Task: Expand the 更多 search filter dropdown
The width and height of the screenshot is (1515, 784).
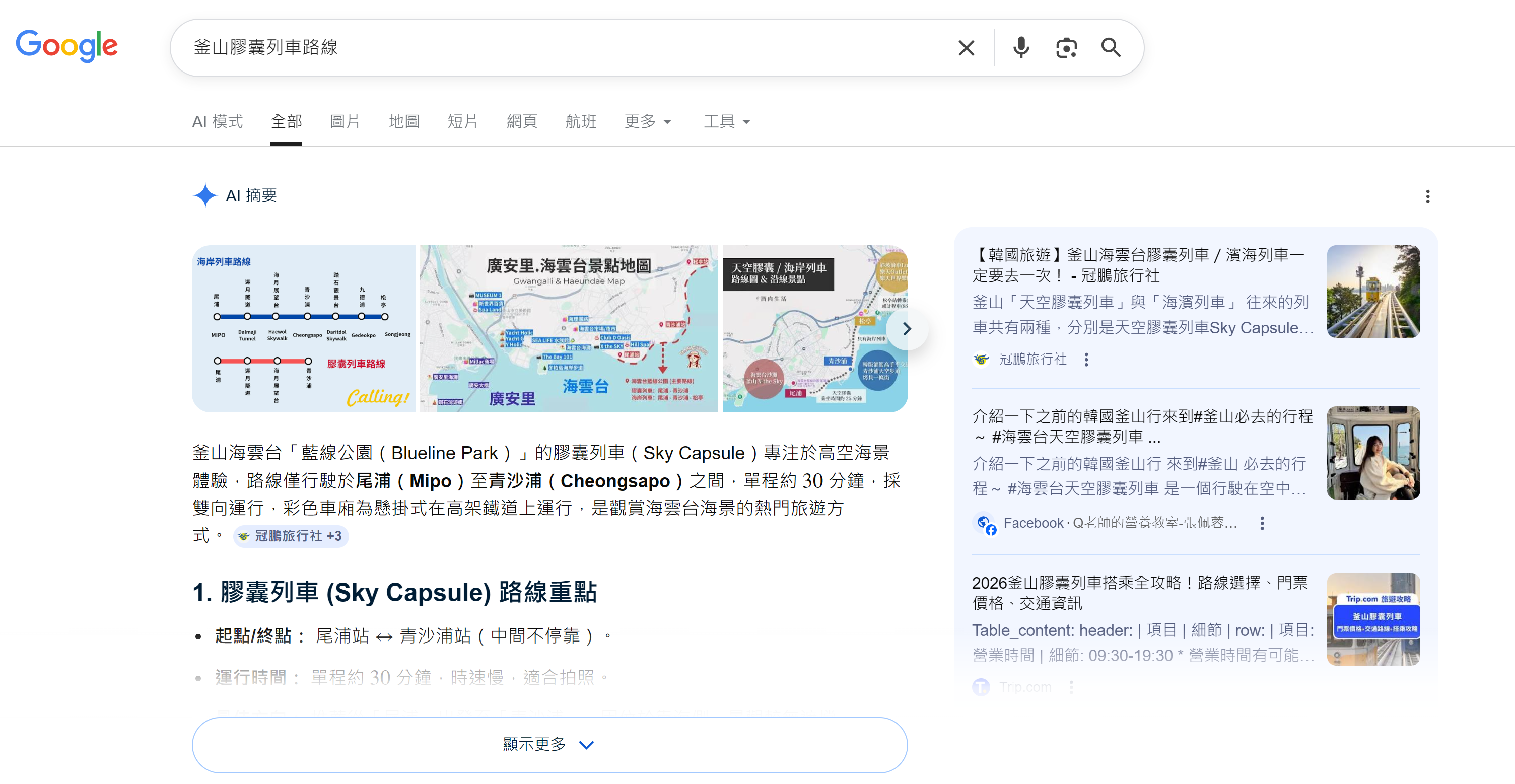Action: [647, 122]
